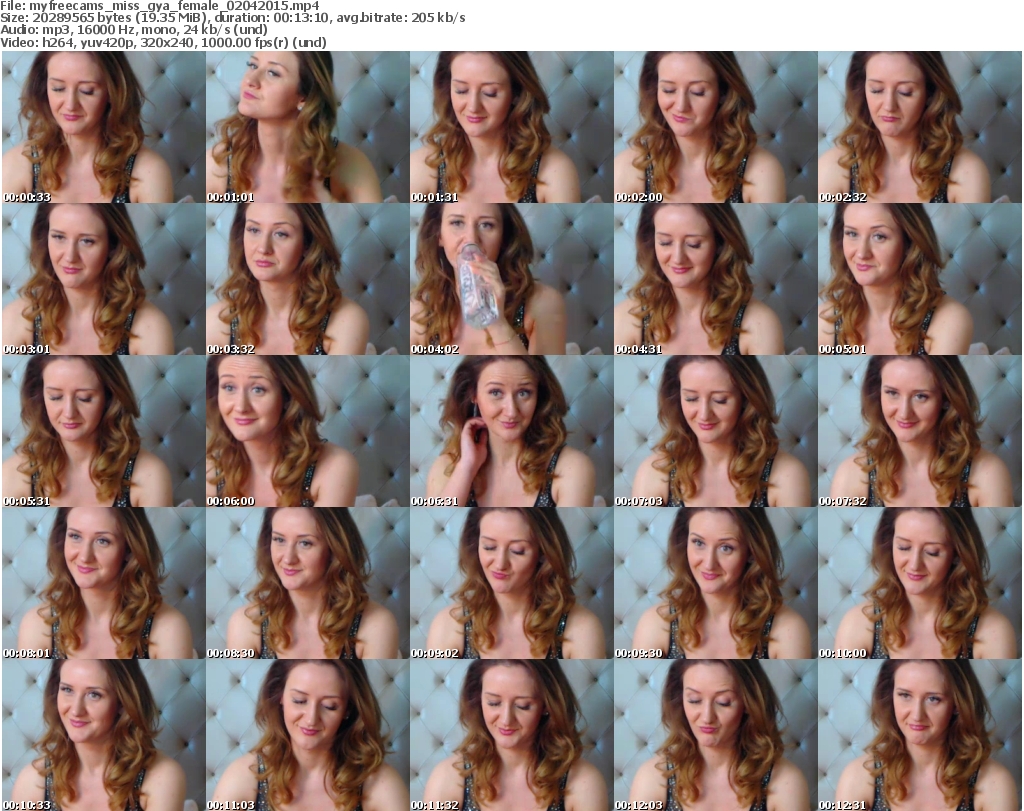The height and width of the screenshot is (811, 1024).
Task: Select the frame at 00:05:01
Action: [x=920, y=279]
